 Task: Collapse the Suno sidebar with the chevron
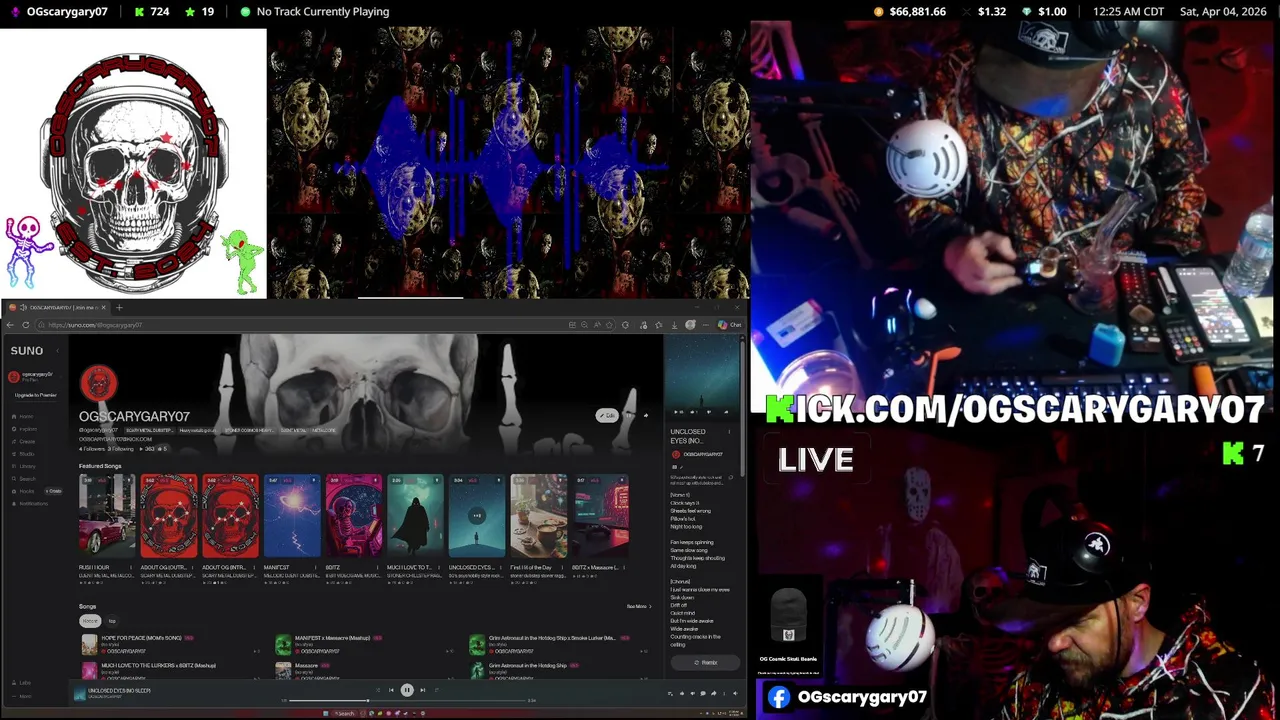pyautogui.click(x=57, y=350)
